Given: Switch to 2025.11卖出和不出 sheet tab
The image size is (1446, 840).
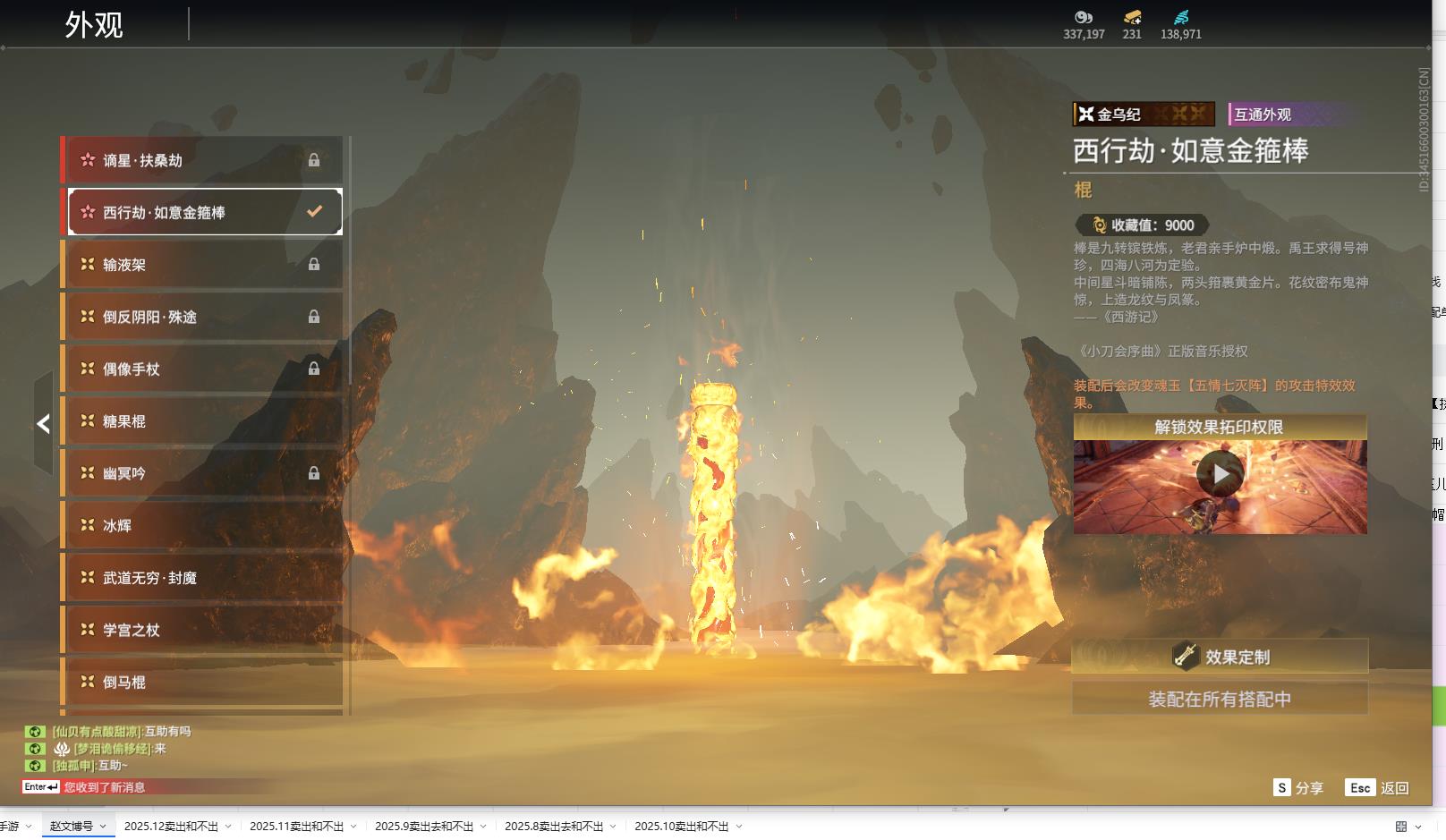Looking at the screenshot, I should (296, 827).
